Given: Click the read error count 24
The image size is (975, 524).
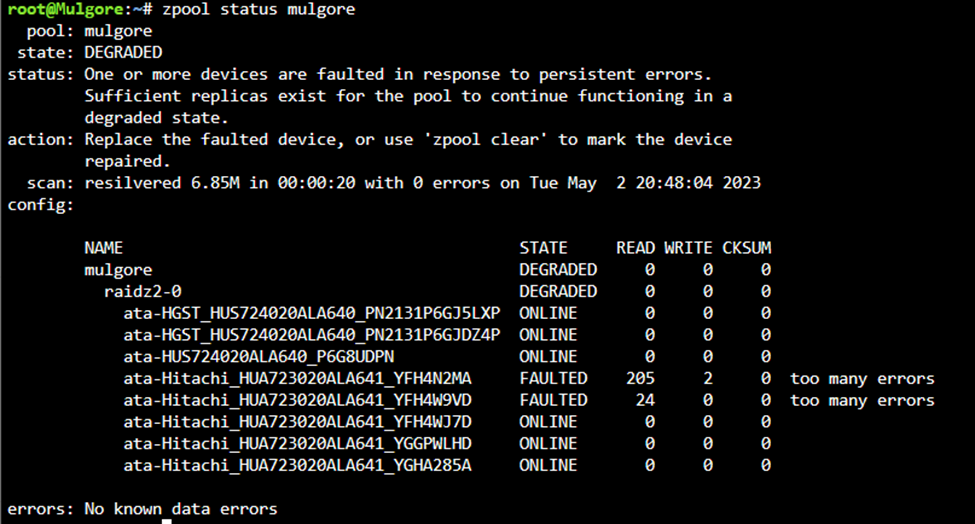Looking at the screenshot, I should (x=645, y=400).
